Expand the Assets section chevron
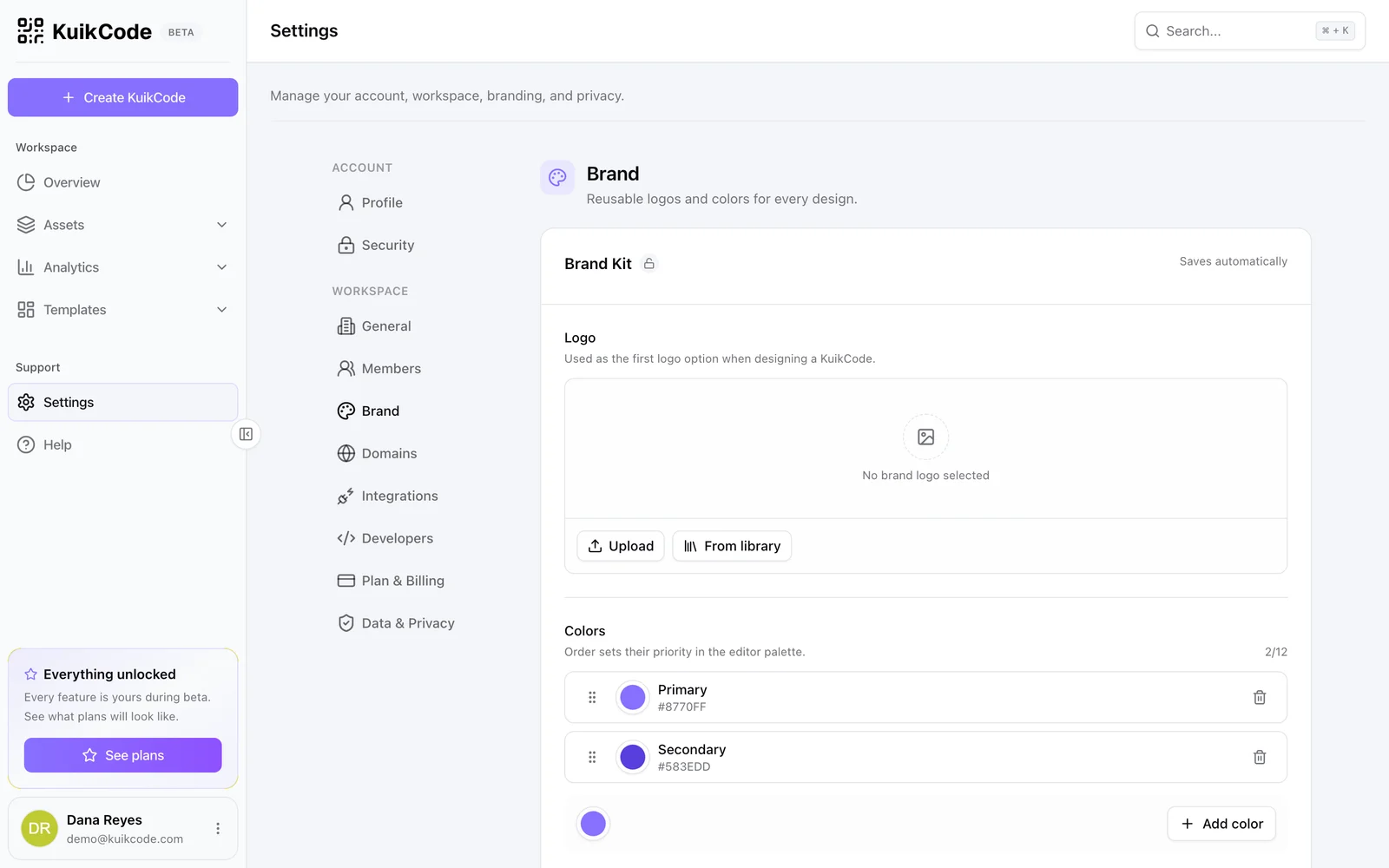 point(222,225)
